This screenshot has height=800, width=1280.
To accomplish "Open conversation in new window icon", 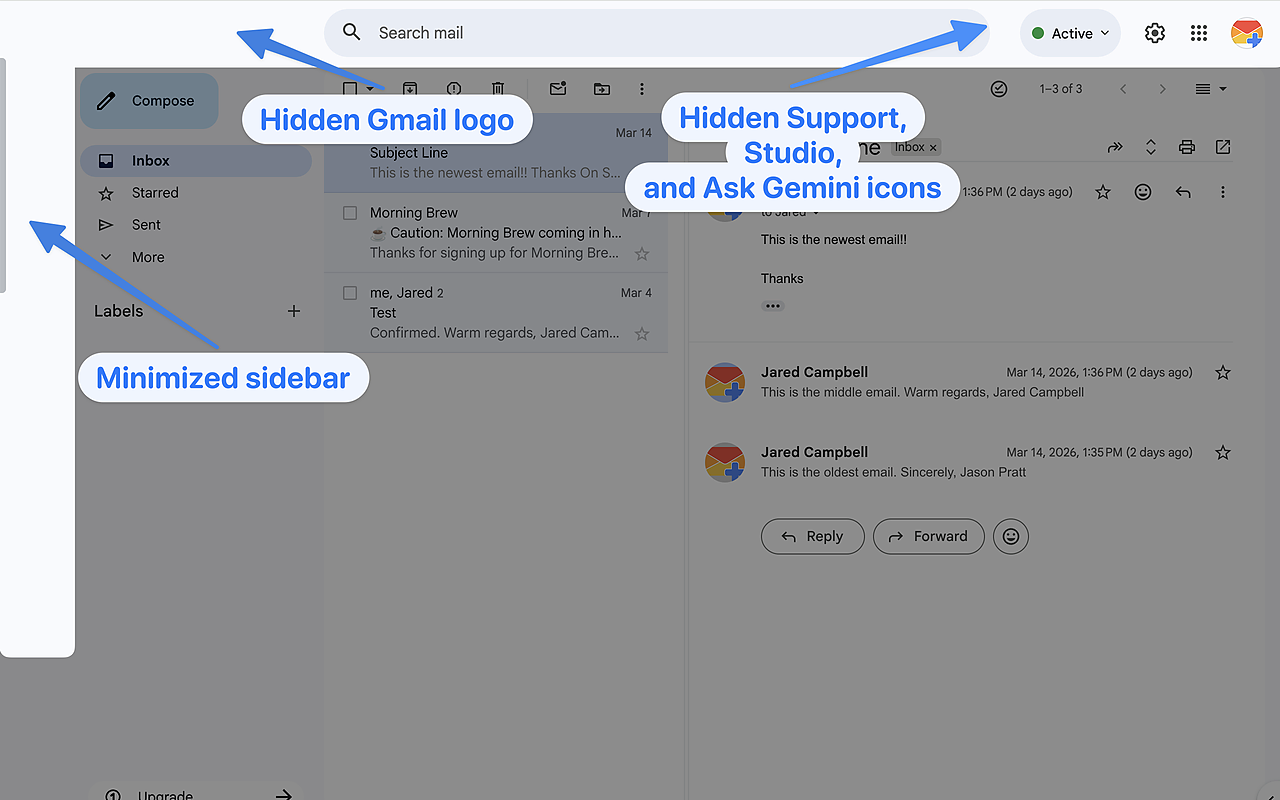I will [1222, 146].
